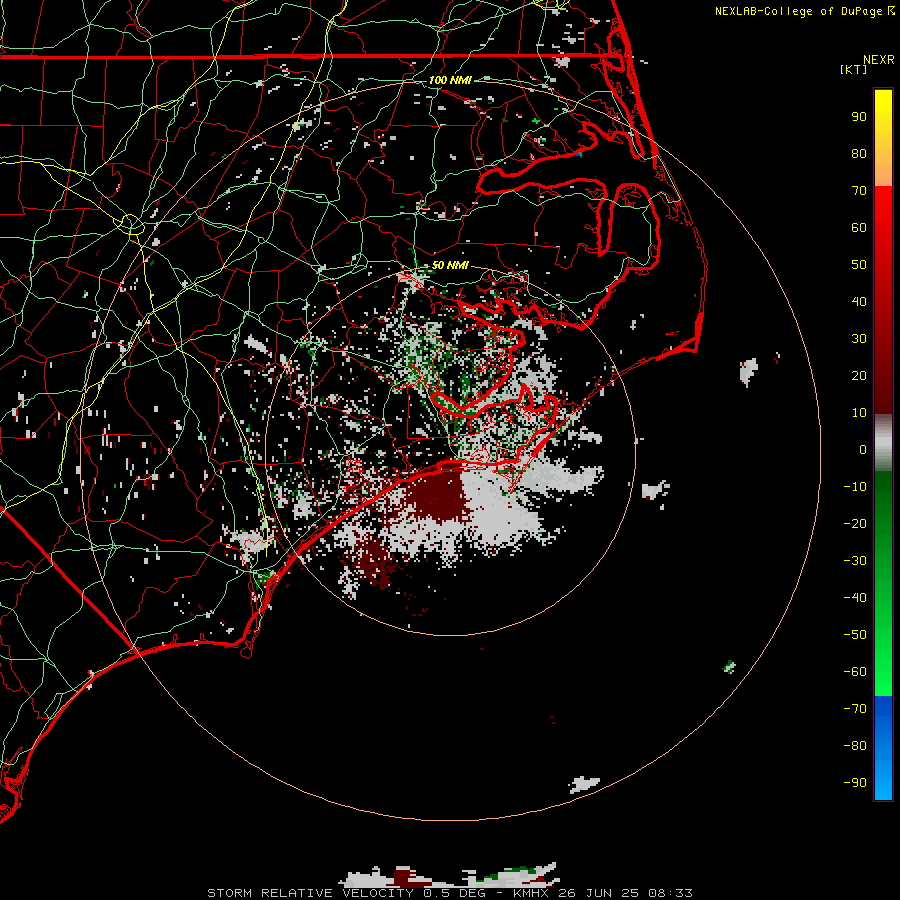Click the 50 value on the velocity scale
900x900 pixels.
pyautogui.click(x=859, y=265)
